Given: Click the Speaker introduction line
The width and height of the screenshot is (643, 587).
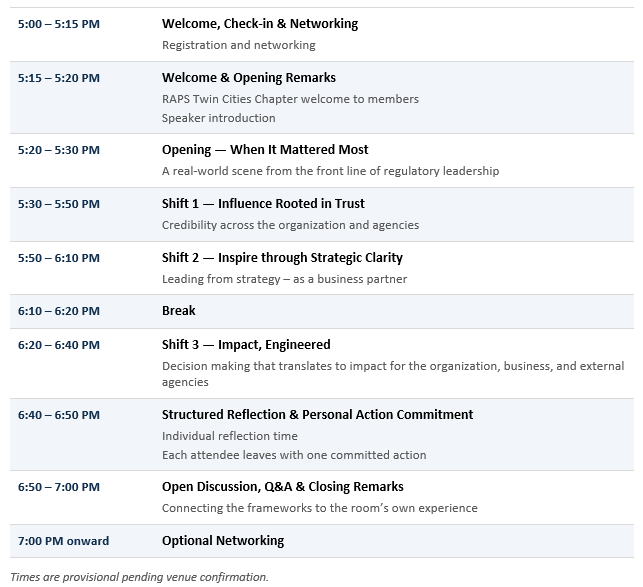Looking at the screenshot, I should (x=219, y=118).
